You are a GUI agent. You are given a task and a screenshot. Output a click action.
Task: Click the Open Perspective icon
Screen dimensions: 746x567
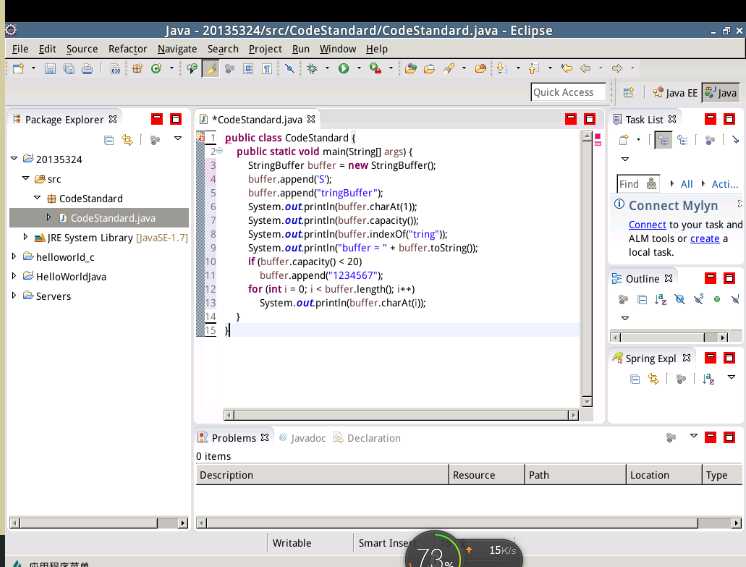click(x=628, y=92)
